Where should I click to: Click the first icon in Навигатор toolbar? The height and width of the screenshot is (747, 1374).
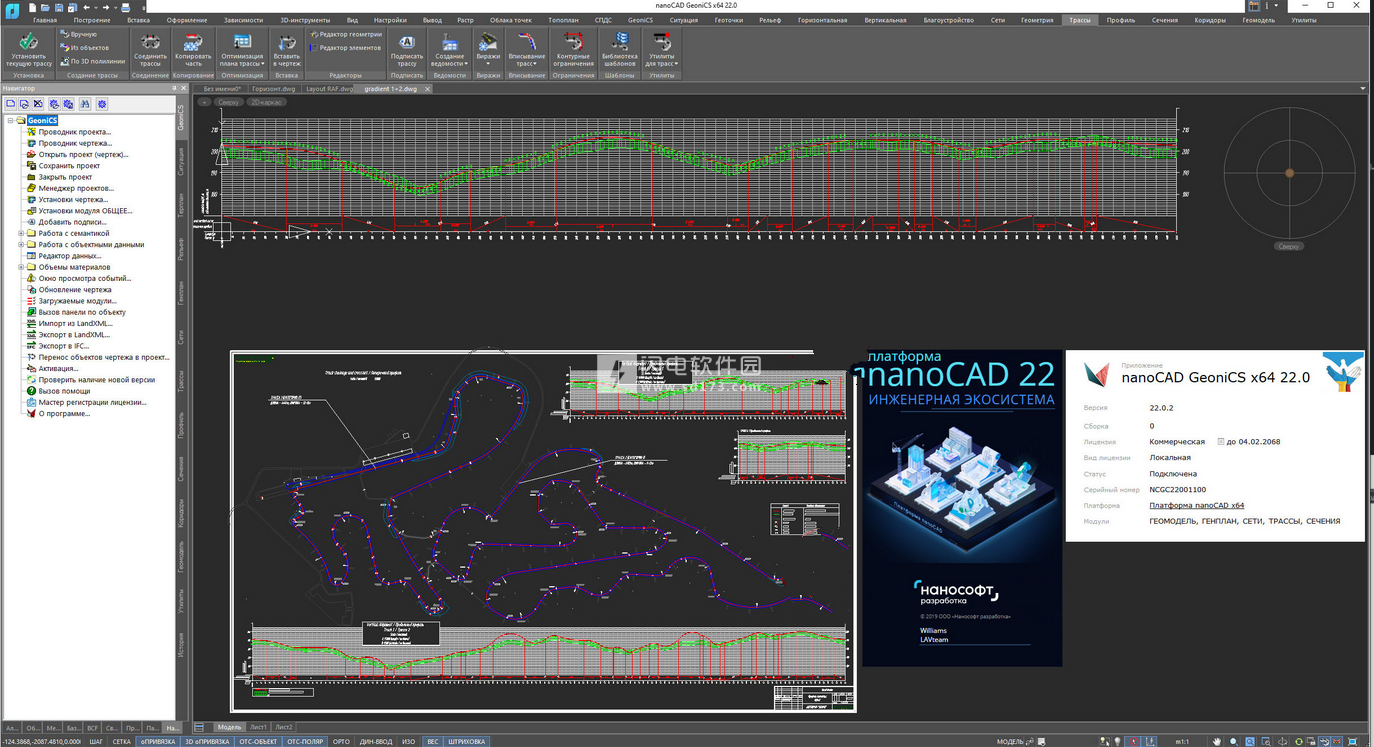tap(11, 104)
